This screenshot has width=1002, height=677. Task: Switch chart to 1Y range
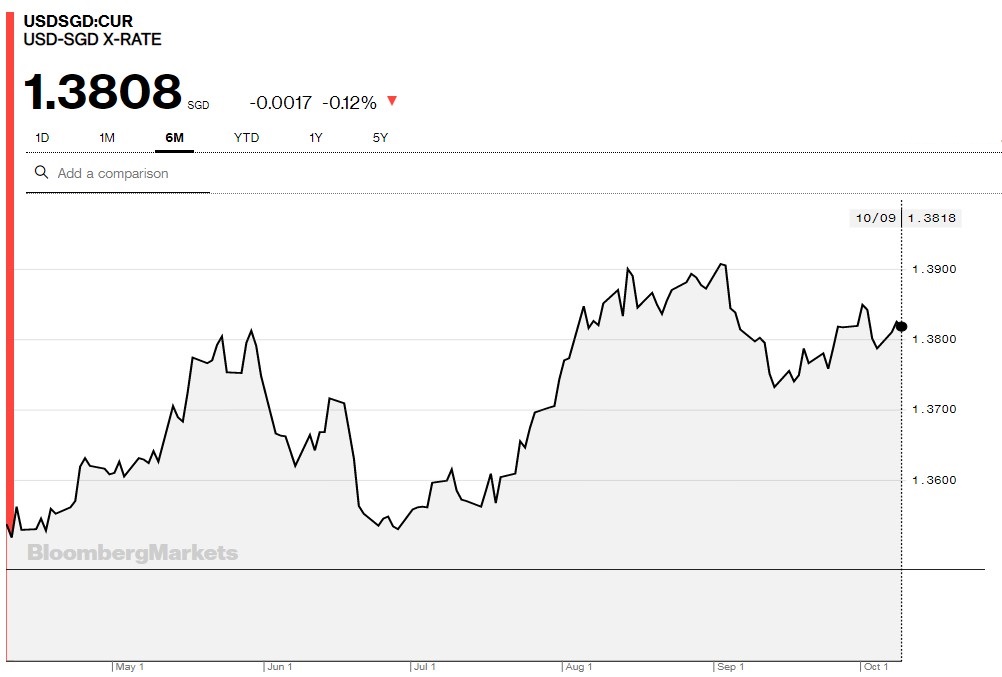click(316, 137)
